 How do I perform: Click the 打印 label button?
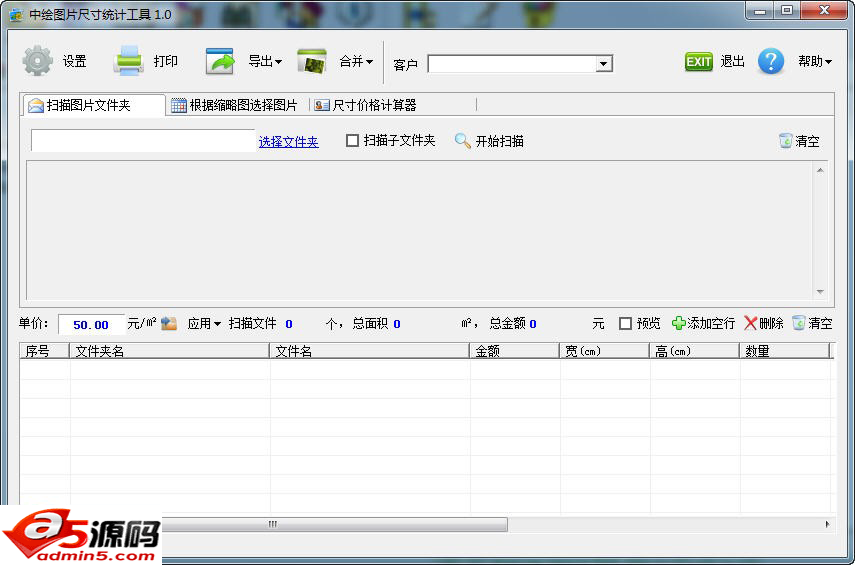click(166, 61)
